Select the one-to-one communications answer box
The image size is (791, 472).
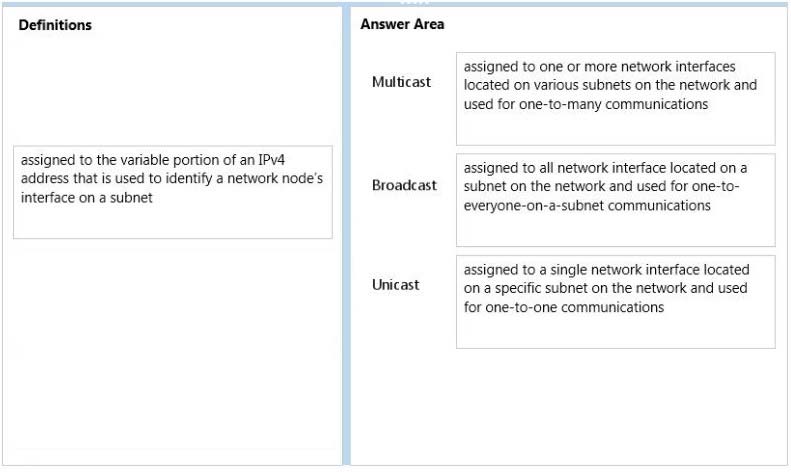615,302
